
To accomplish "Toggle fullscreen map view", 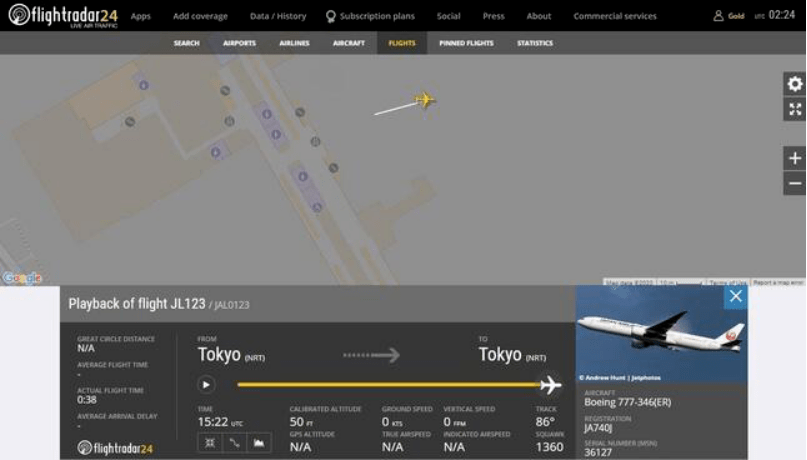I will pyautogui.click(x=795, y=109).
